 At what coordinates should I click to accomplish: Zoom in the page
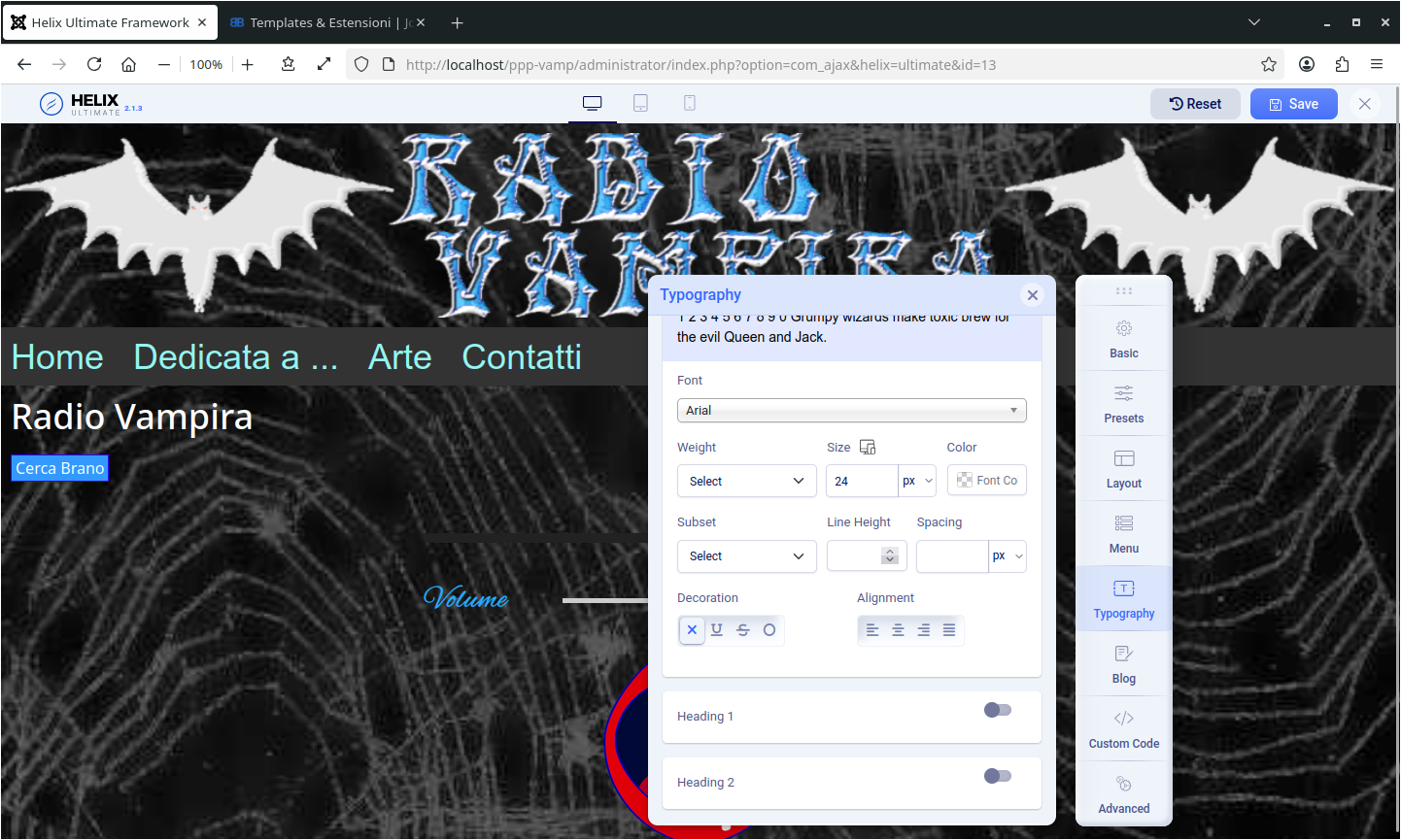pos(248,64)
